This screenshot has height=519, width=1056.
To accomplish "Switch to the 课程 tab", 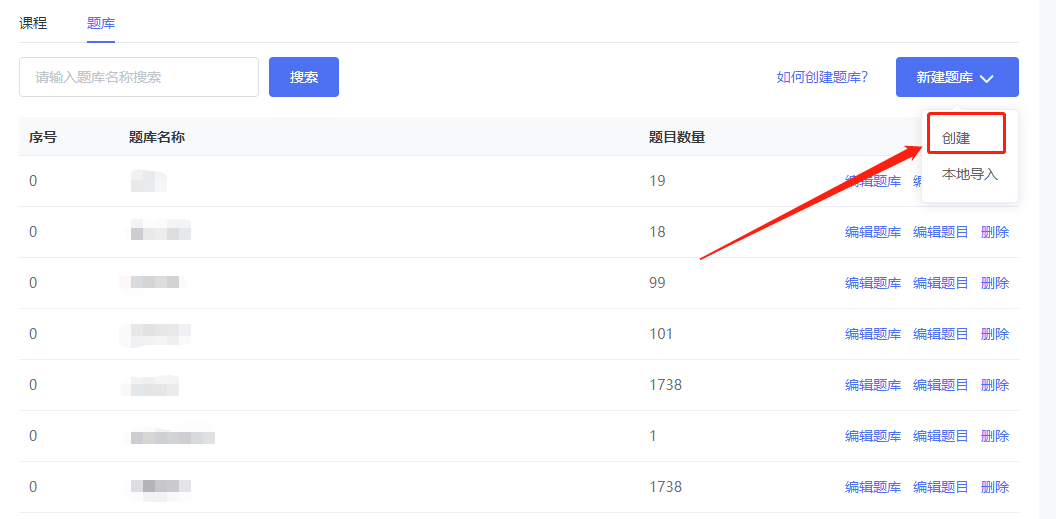I will pyautogui.click(x=33, y=23).
